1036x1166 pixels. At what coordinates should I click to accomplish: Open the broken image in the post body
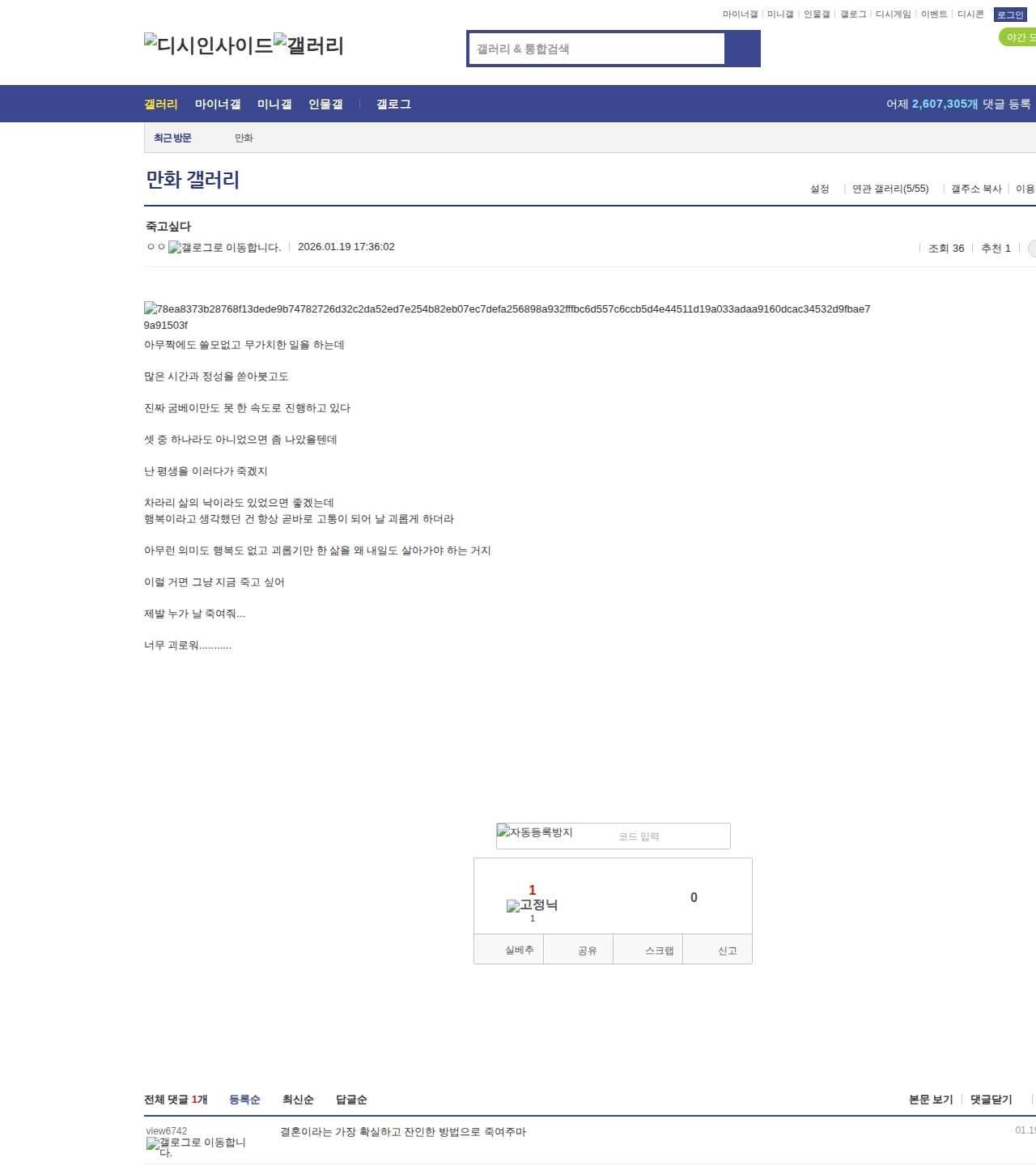pos(507,317)
